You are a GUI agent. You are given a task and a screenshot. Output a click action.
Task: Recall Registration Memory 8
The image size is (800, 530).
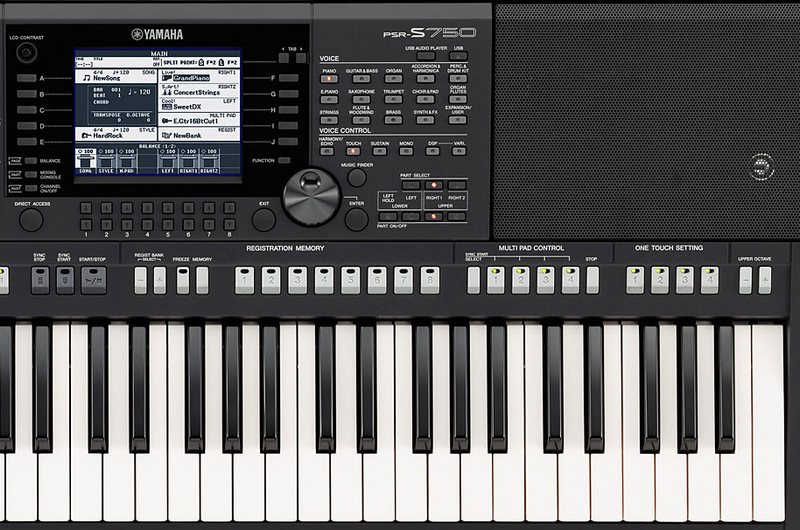430,280
